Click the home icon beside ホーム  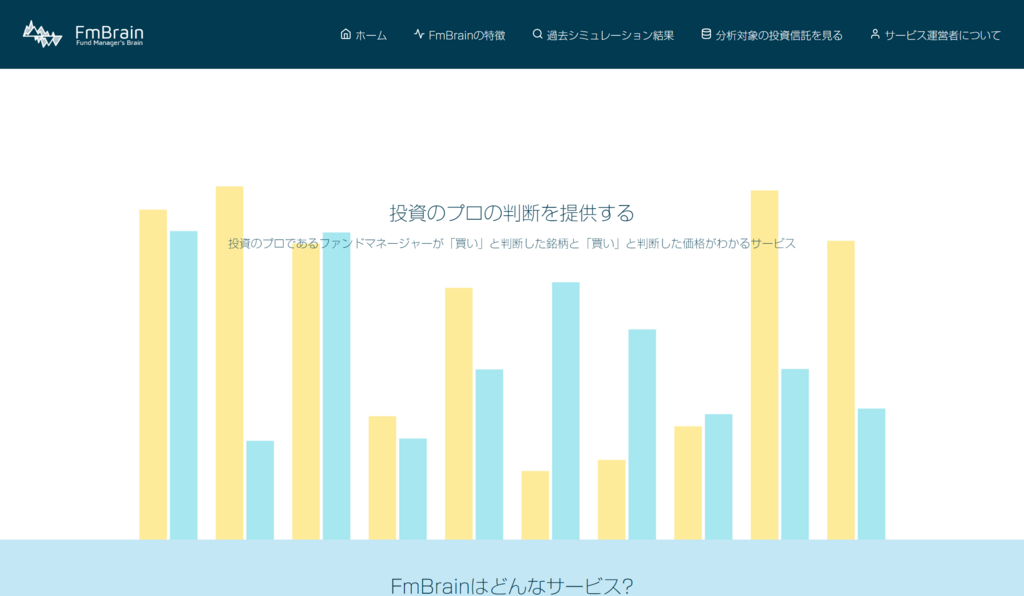[346, 34]
